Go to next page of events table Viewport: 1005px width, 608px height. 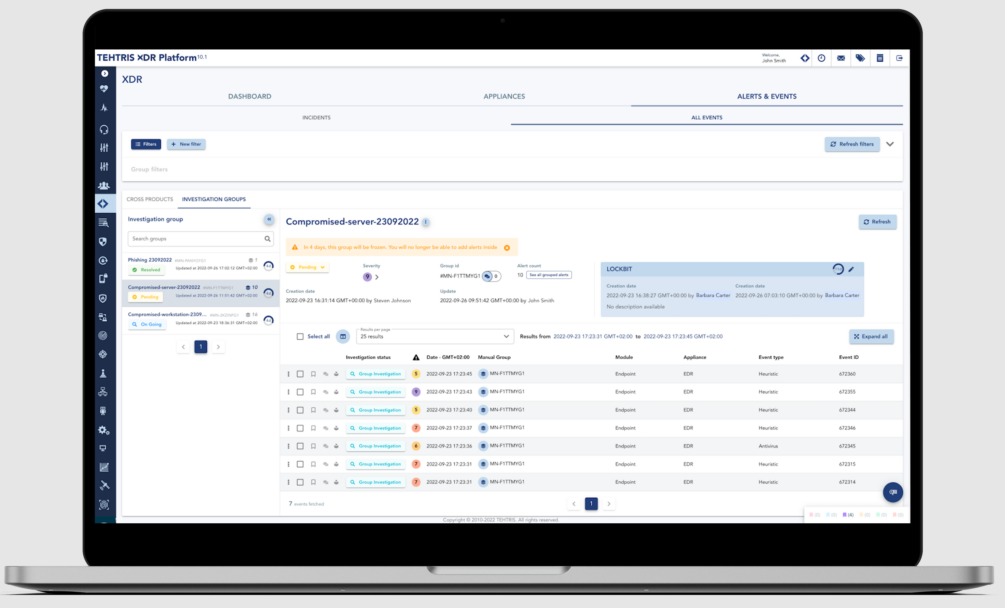coord(609,504)
